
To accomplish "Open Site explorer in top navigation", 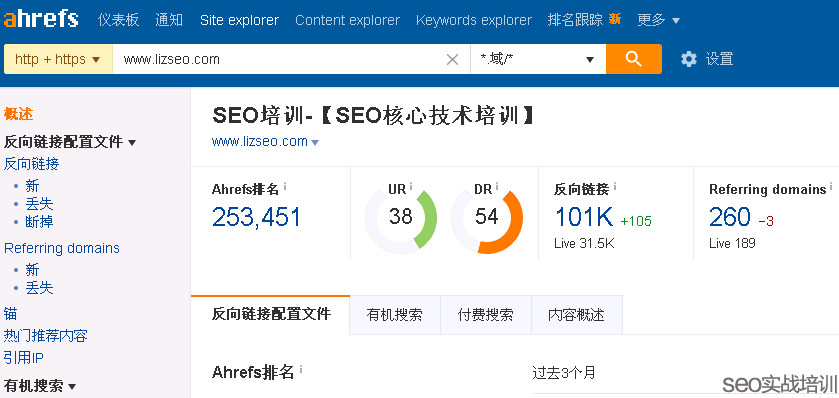I will [x=239, y=20].
